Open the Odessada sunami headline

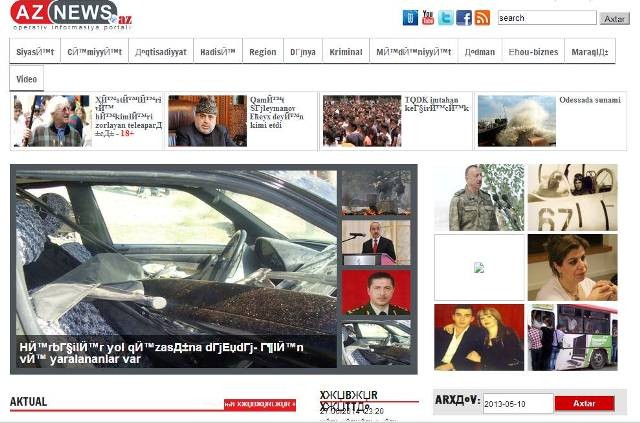point(590,100)
